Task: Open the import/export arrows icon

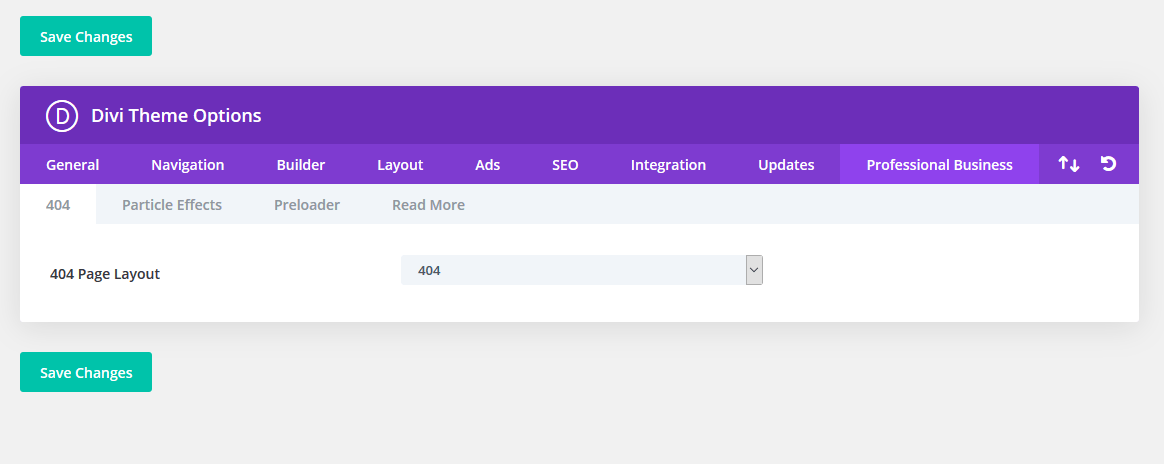Action: [x=1068, y=164]
